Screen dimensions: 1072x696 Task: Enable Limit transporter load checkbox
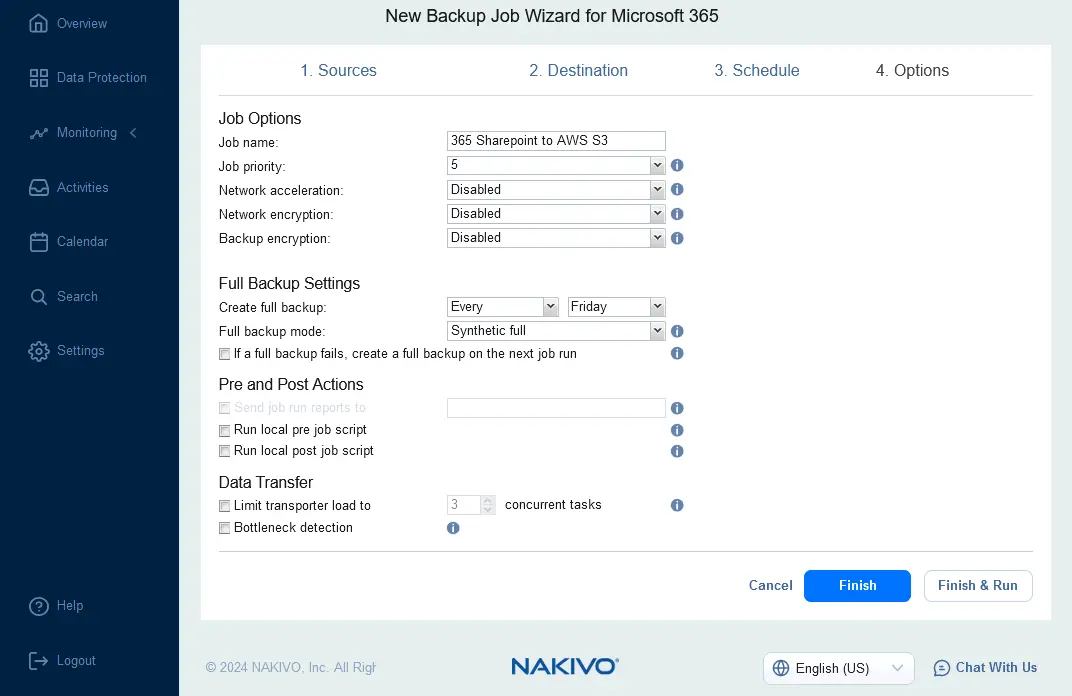point(224,506)
